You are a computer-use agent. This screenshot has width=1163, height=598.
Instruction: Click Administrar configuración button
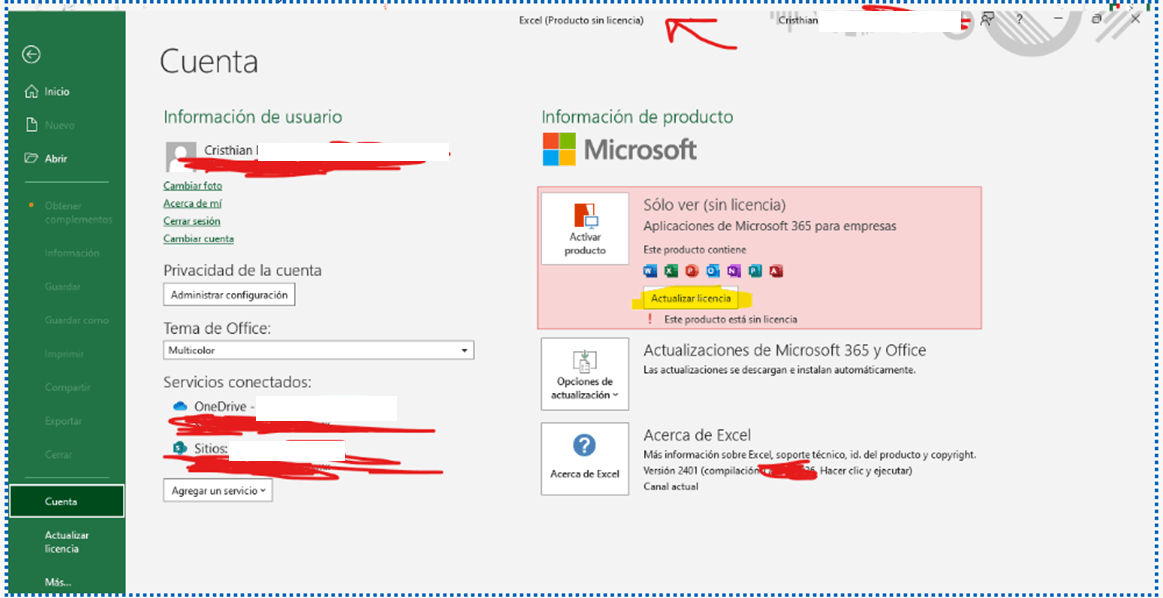pos(229,295)
